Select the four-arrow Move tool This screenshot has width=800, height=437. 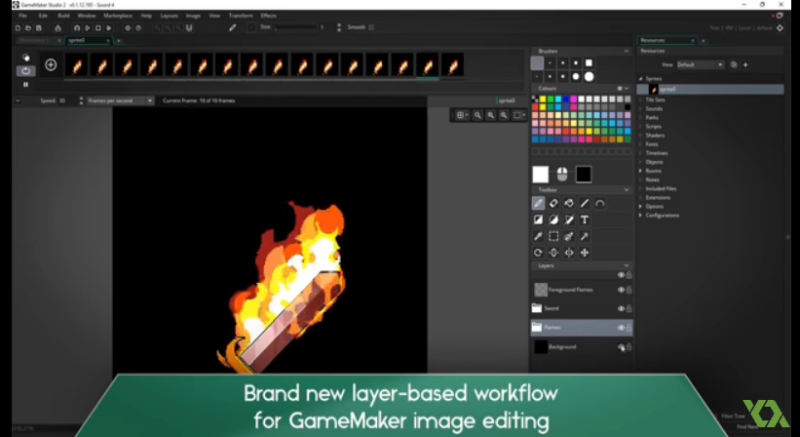point(585,252)
